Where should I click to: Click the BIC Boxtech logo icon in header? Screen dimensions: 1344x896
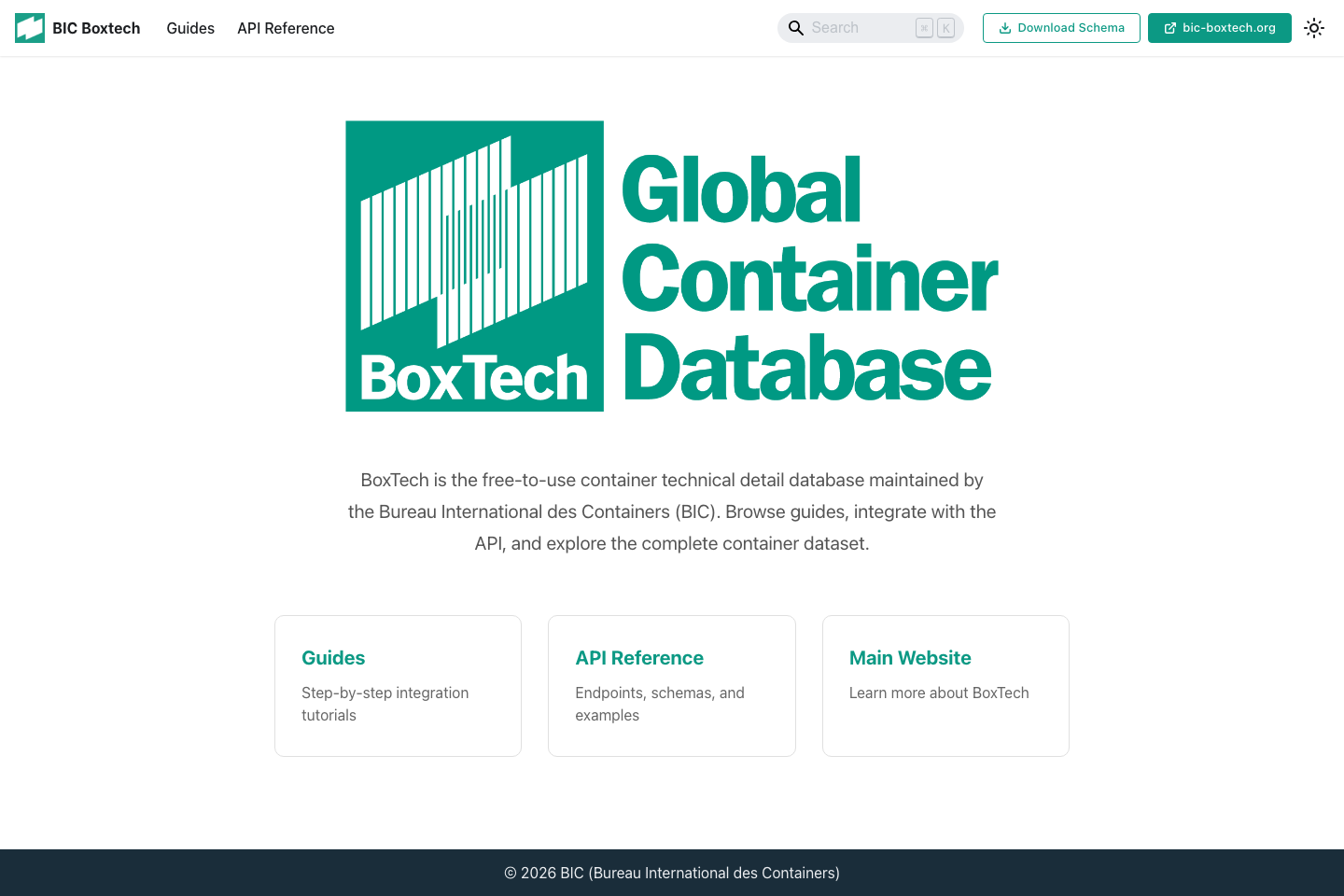tap(29, 27)
